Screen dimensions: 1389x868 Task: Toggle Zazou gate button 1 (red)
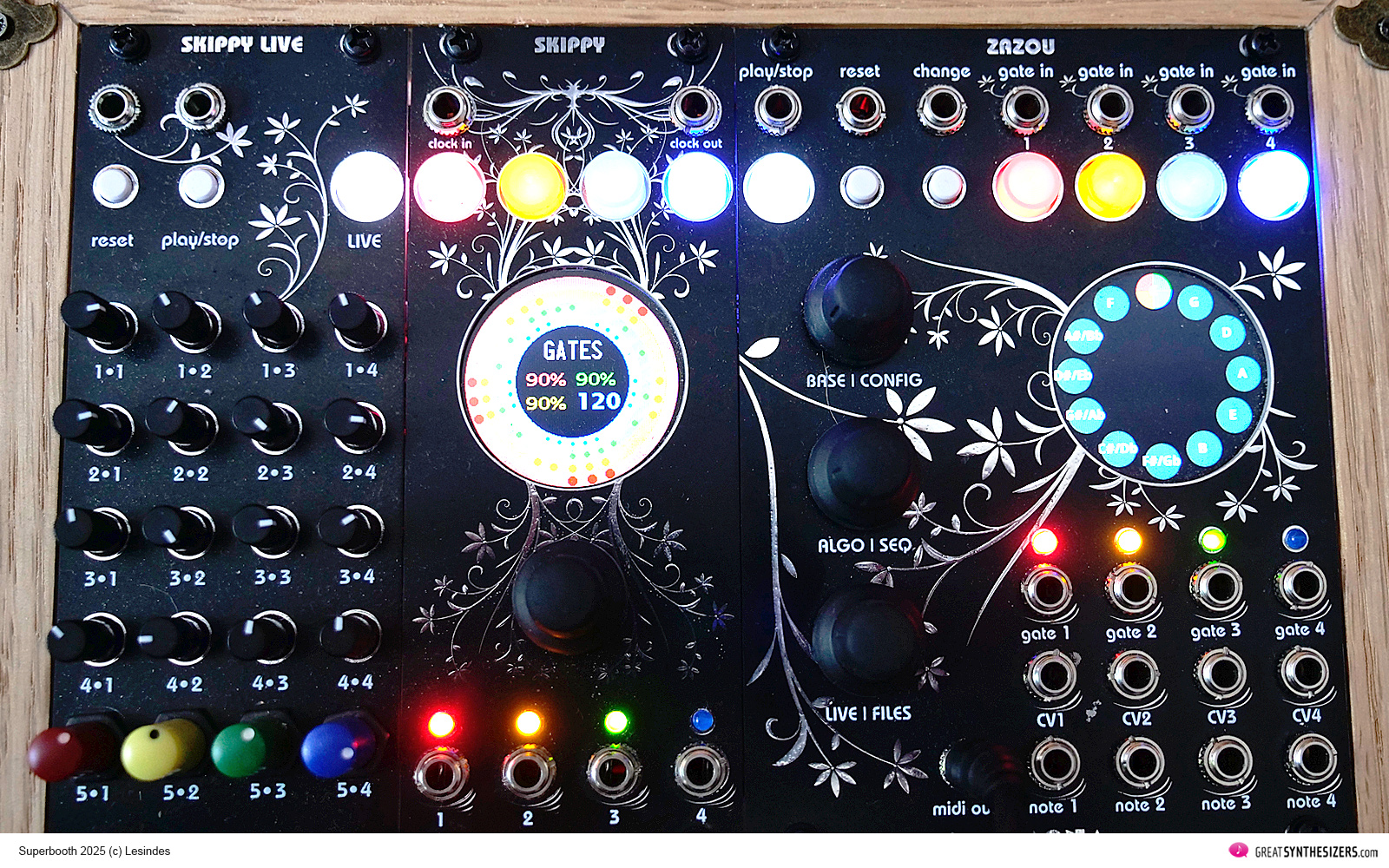click(x=1027, y=187)
